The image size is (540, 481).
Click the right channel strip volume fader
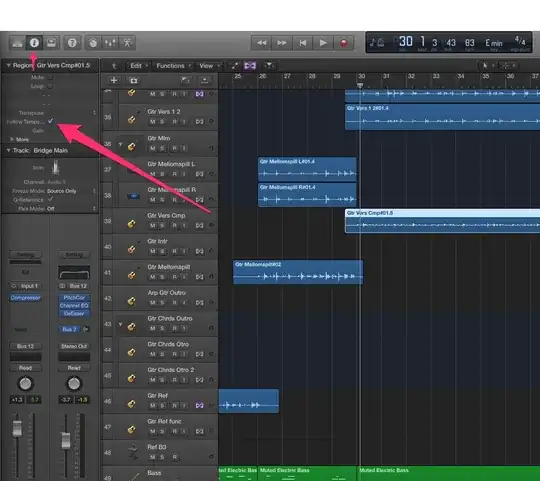tap(66, 440)
